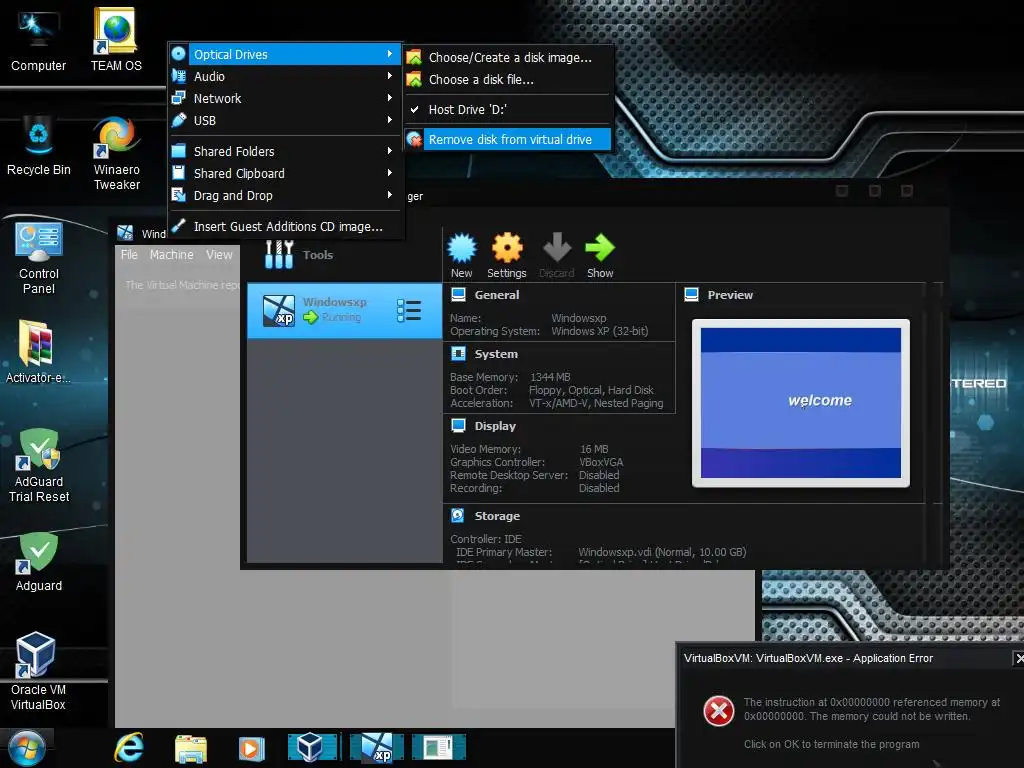Viewport: 1024px width, 768px height.
Task: Expand the Optical Drives submenu arrow
Action: click(x=390, y=54)
